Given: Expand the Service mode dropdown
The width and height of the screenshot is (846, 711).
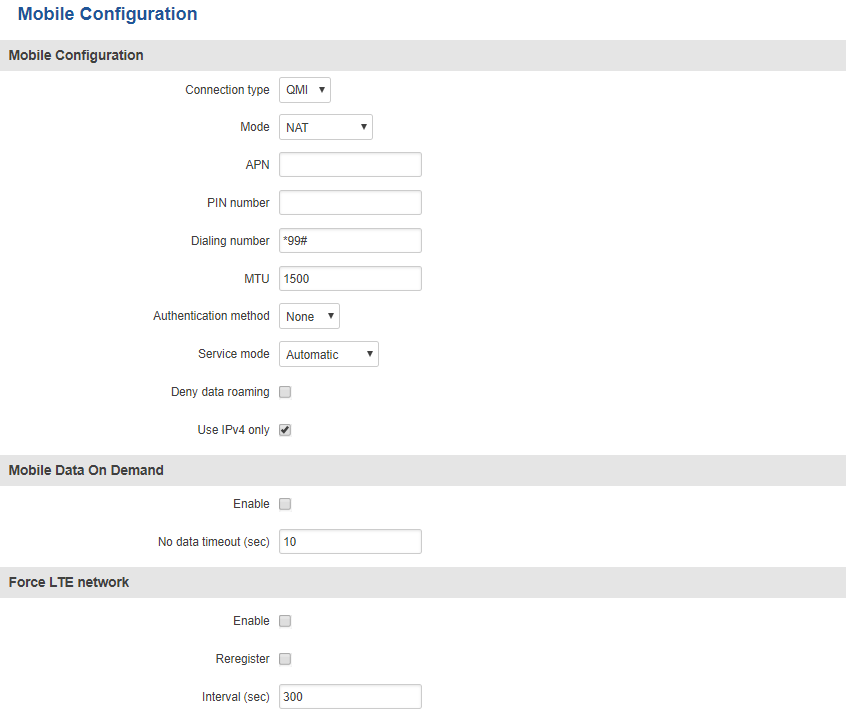Looking at the screenshot, I should [328, 354].
